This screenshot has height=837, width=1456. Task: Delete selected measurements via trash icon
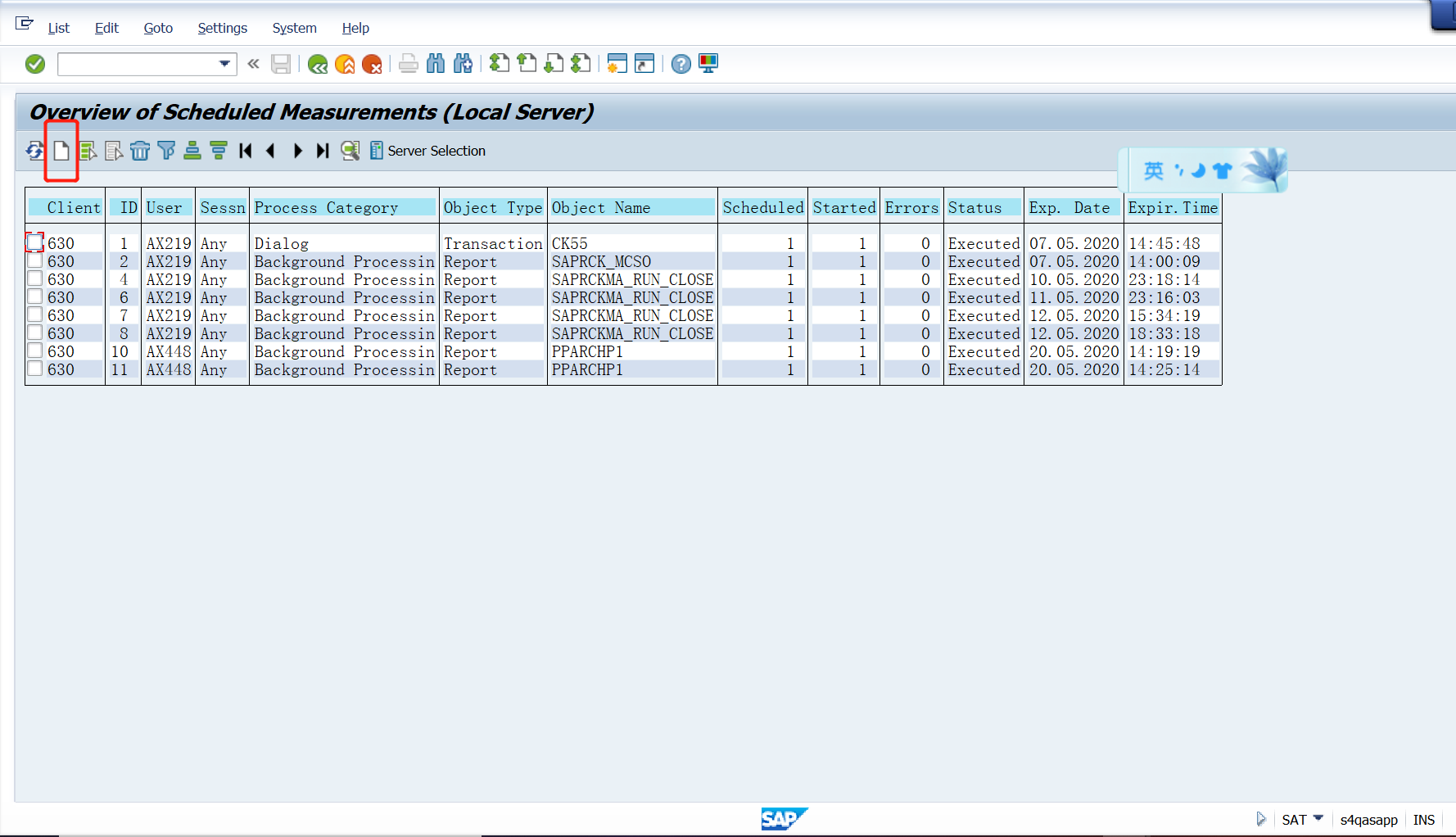pyautogui.click(x=140, y=151)
